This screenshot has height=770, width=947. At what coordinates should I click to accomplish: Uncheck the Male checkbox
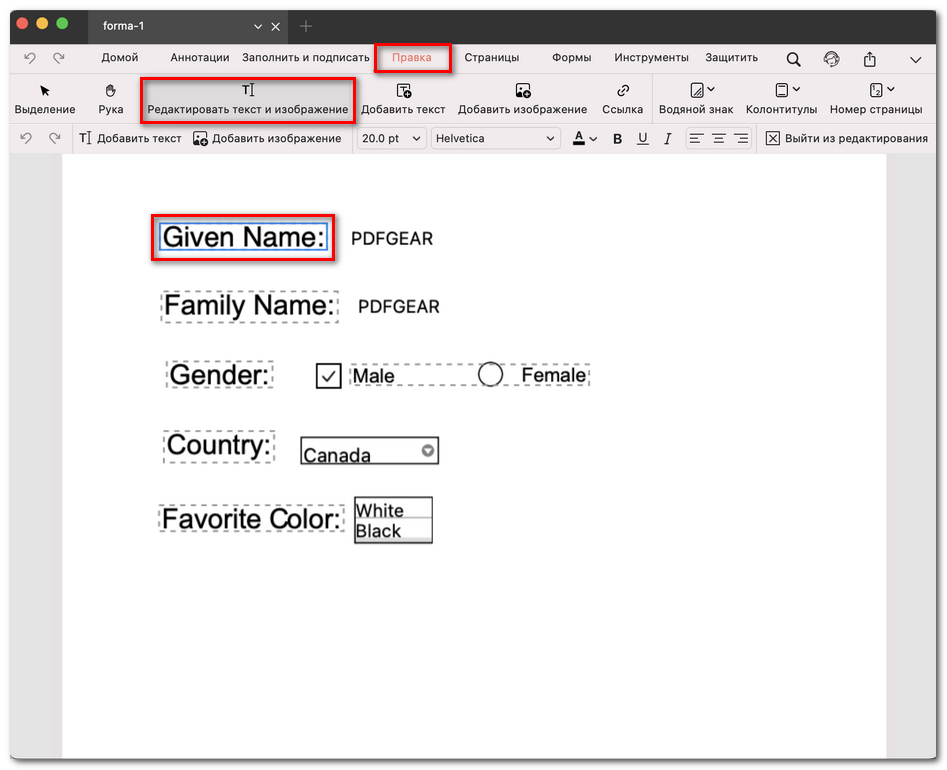[x=328, y=376]
